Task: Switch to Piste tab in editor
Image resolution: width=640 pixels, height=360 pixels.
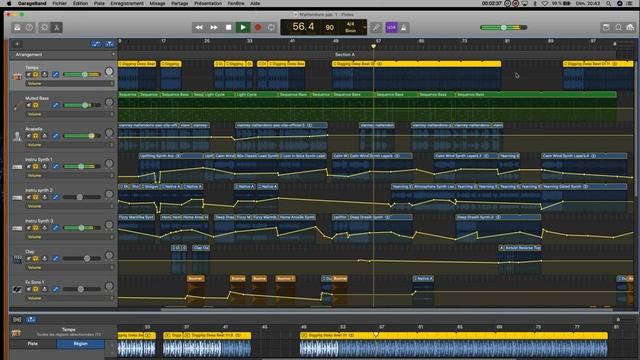Action: (x=32, y=344)
